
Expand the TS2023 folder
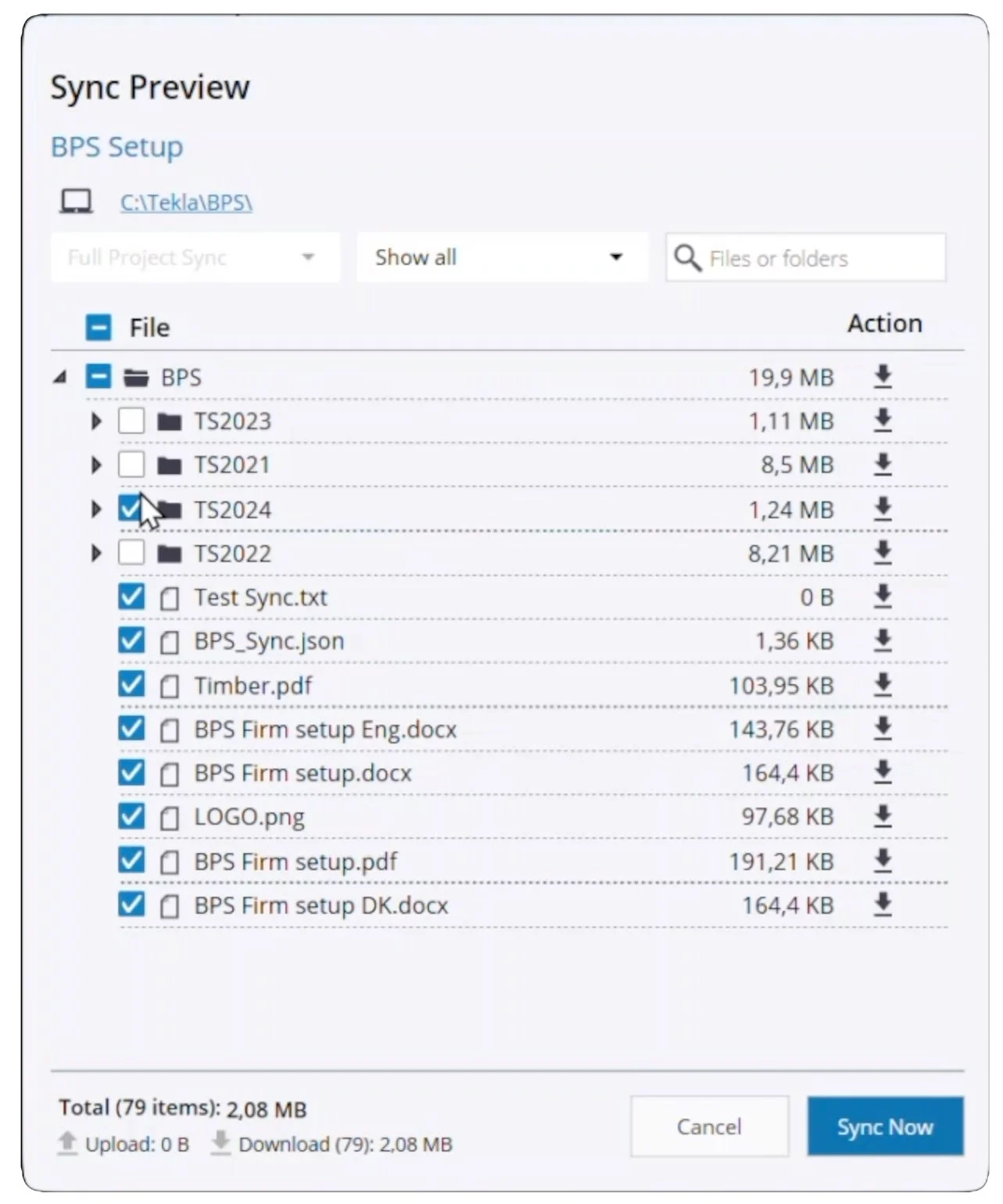pos(96,421)
